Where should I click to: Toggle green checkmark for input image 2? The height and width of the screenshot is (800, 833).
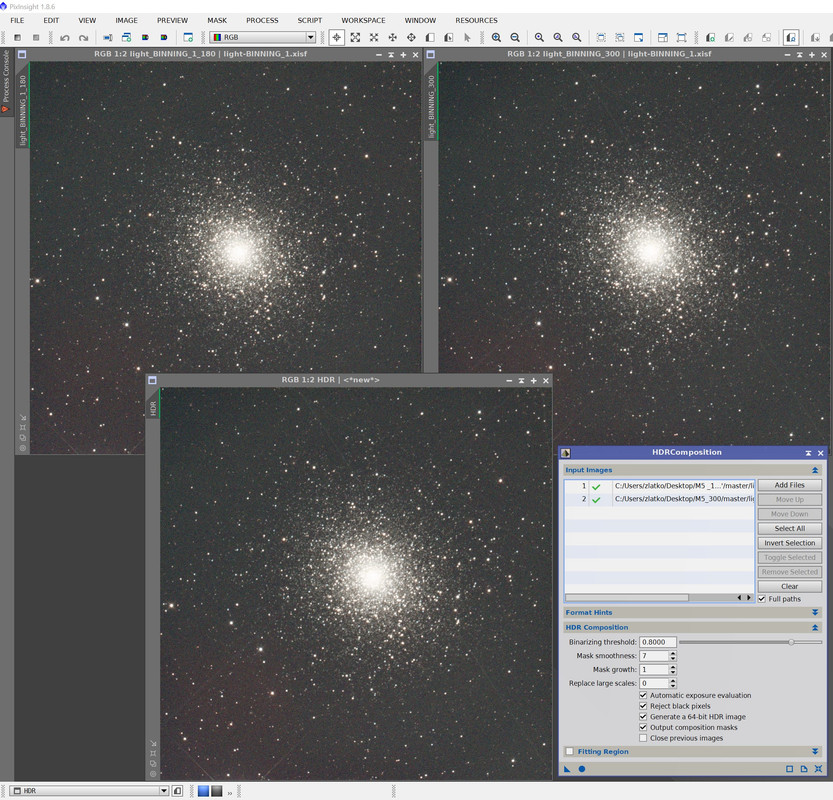(596, 500)
